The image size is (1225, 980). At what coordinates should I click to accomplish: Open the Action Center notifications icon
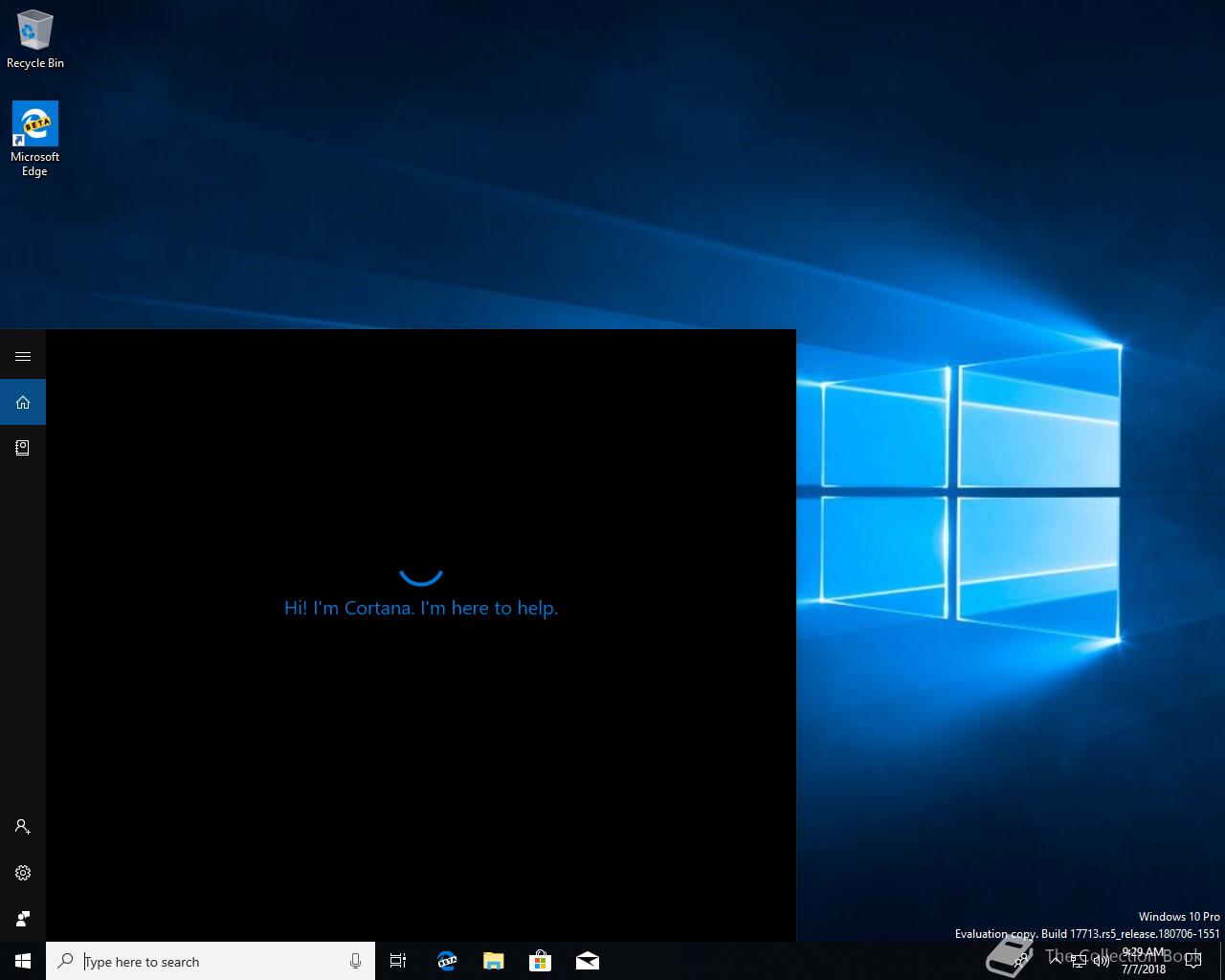pos(1192,961)
